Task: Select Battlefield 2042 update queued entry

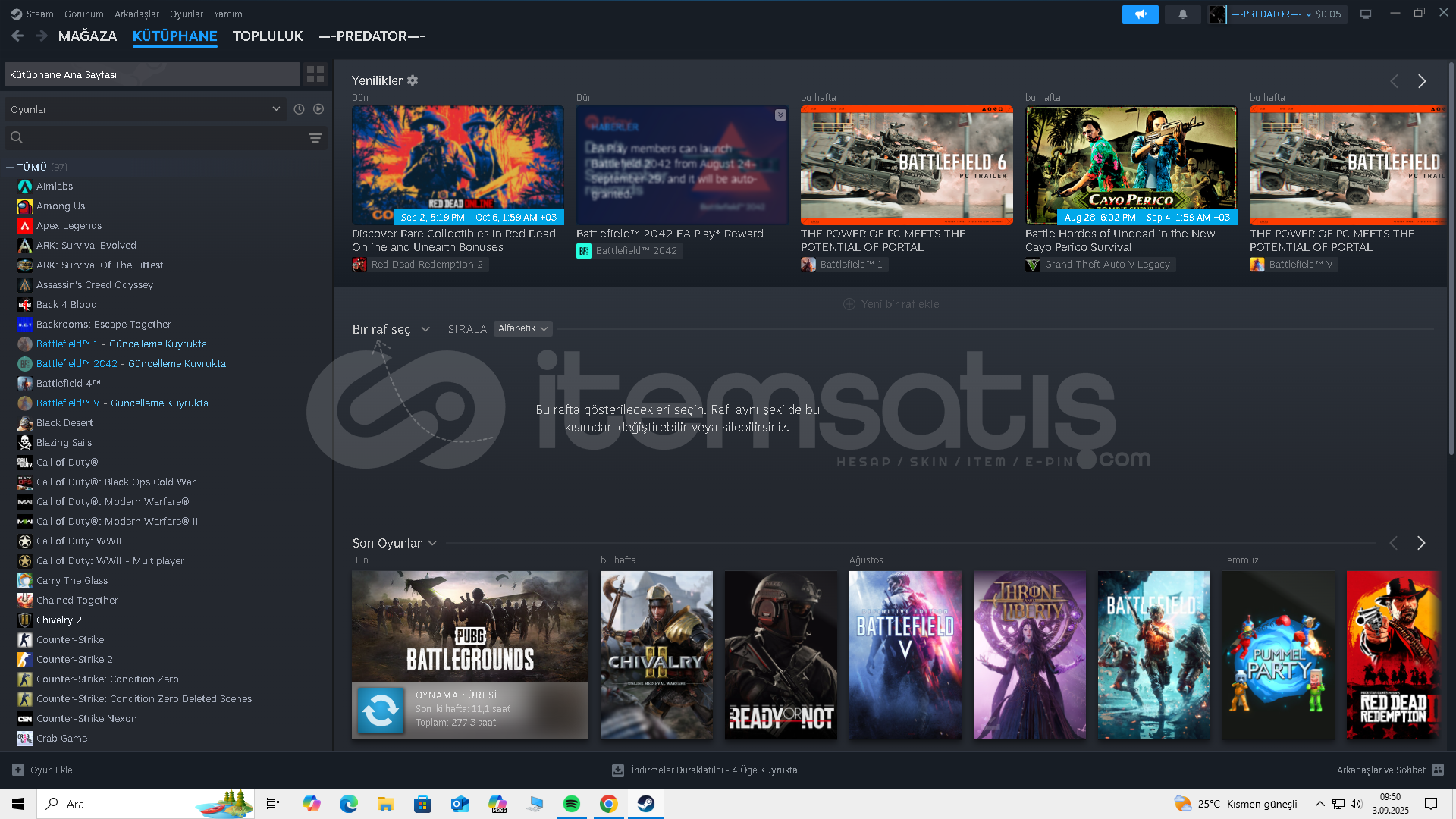Action: click(131, 364)
